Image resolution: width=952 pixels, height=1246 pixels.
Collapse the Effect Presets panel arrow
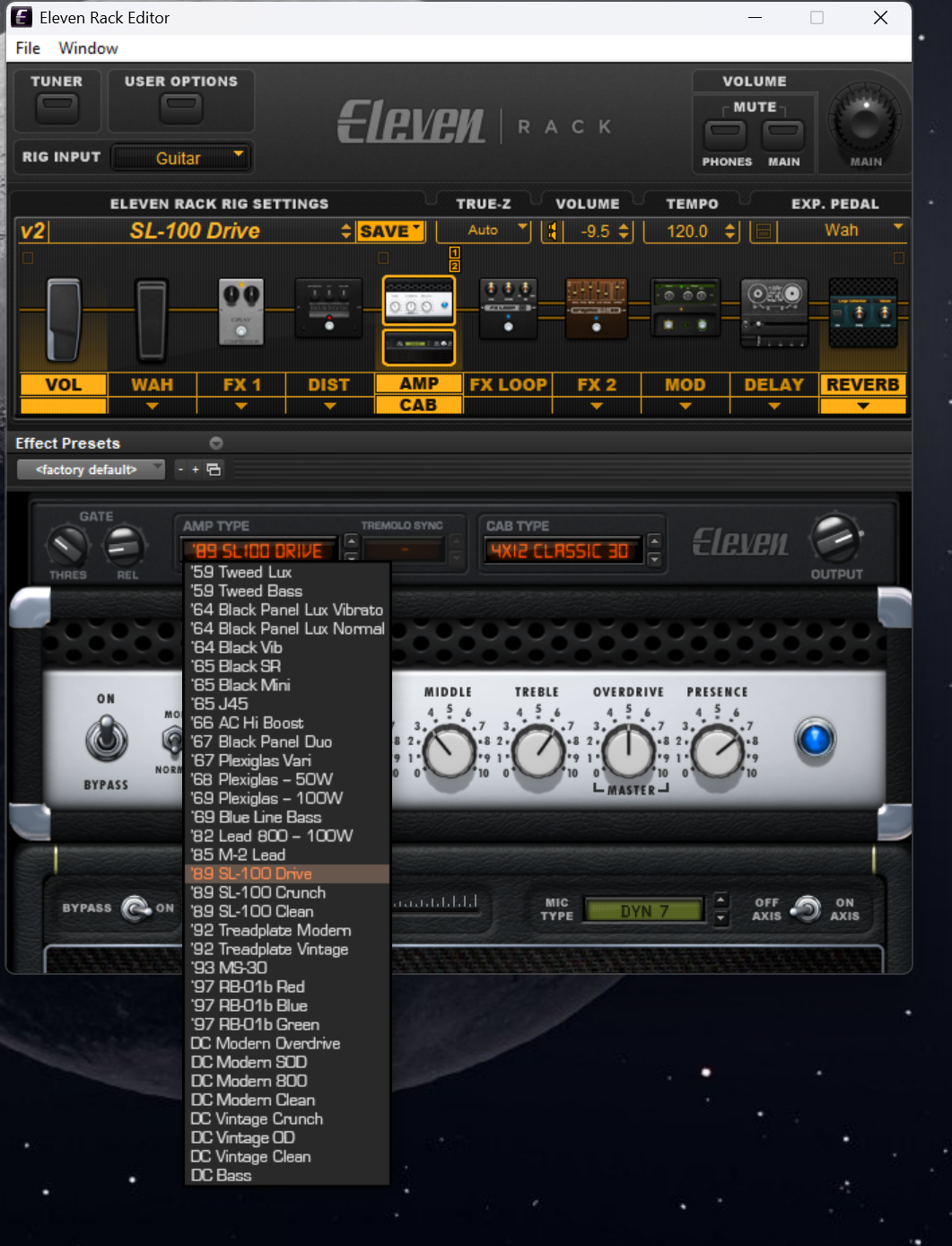click(216, 443)
